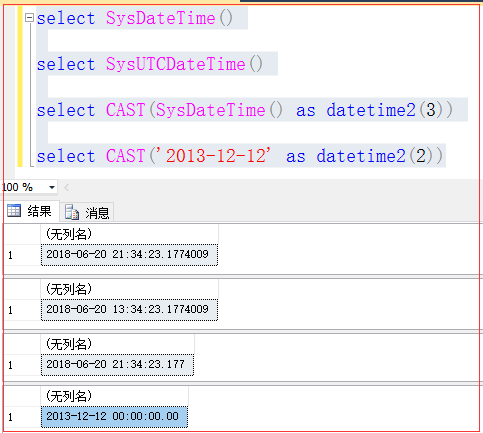Screen dimensions: 483x433
Task: Select cell 2018-06-20 21:34:23.1774009
Action: coord(129,255)
